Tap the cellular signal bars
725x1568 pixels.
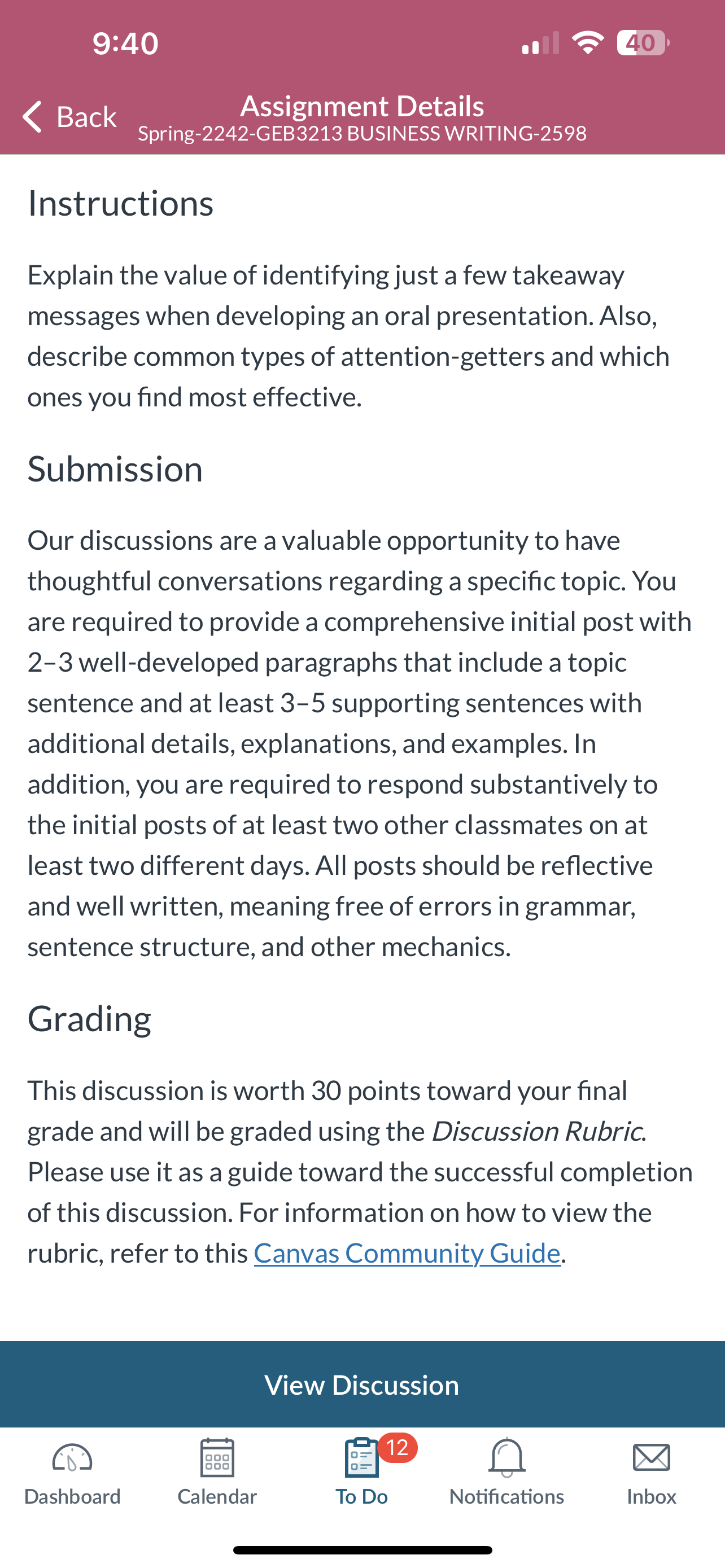[x=540, y=43]
